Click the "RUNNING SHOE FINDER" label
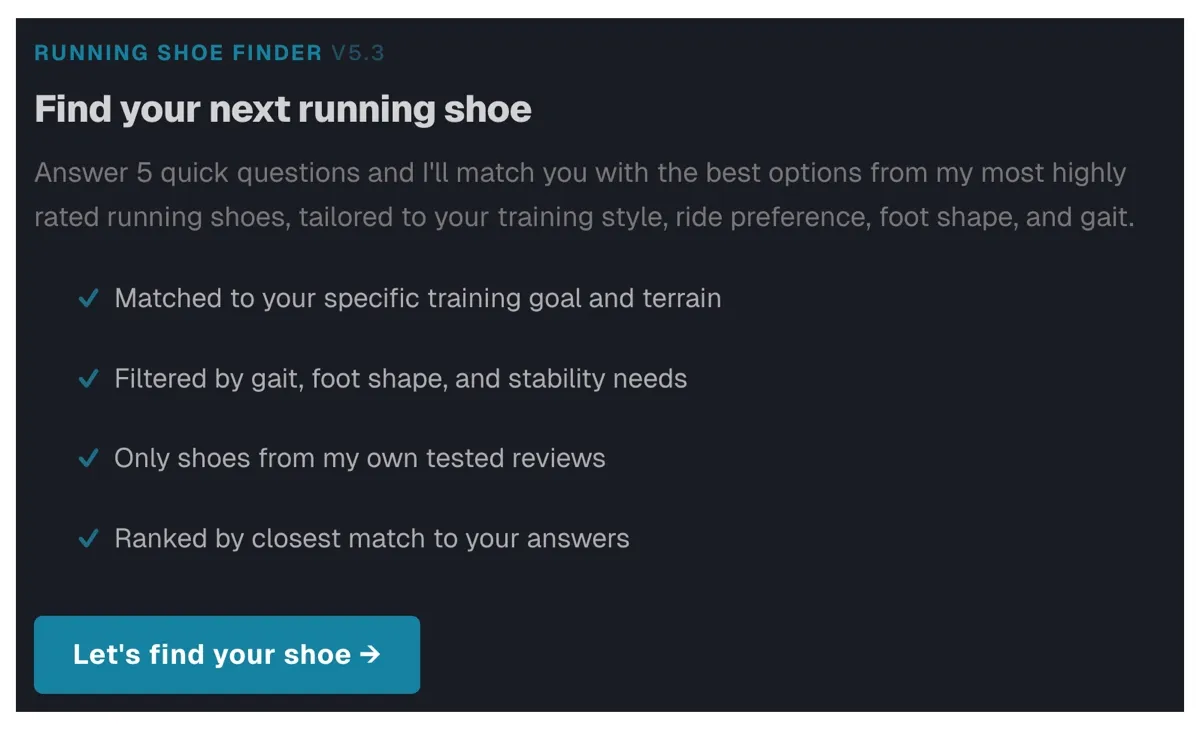 [178, 53]
